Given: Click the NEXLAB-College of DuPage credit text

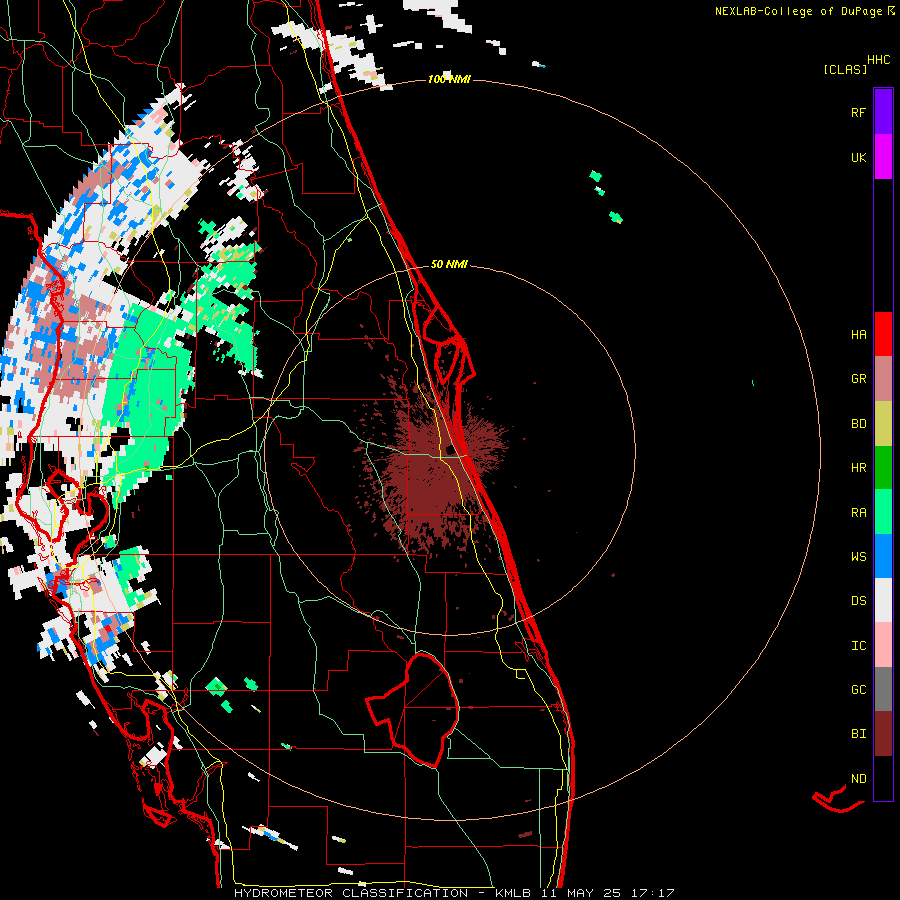Looking at the screenshot, I should 798,11.
